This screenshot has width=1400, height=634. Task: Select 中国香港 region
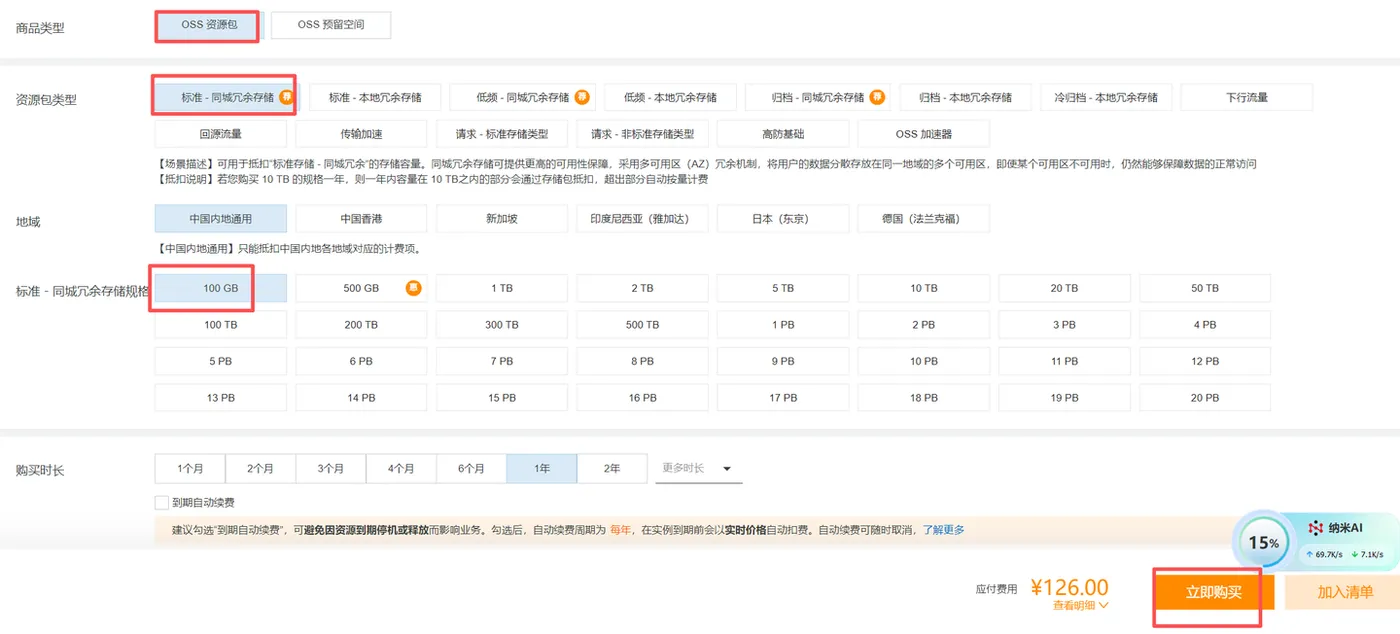coord(361,218)
